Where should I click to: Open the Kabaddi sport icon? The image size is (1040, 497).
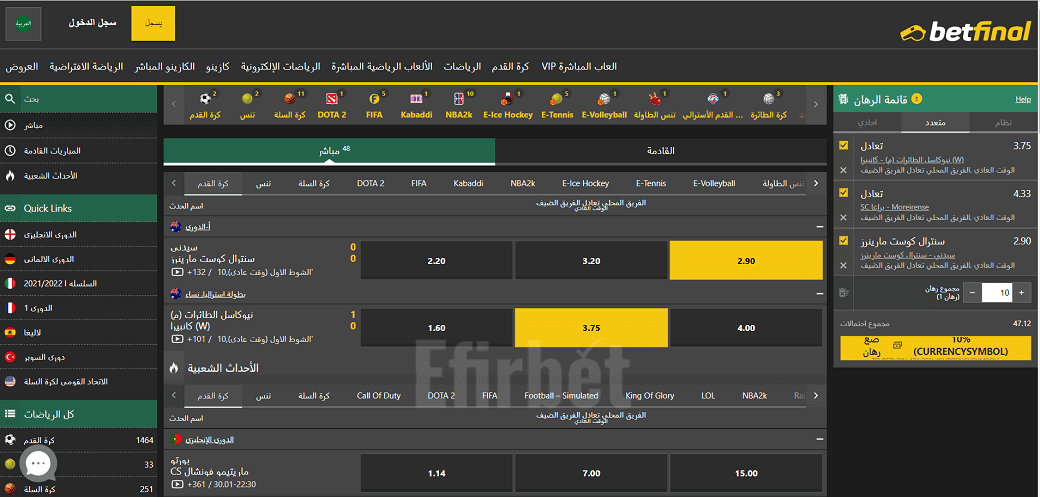417,99
